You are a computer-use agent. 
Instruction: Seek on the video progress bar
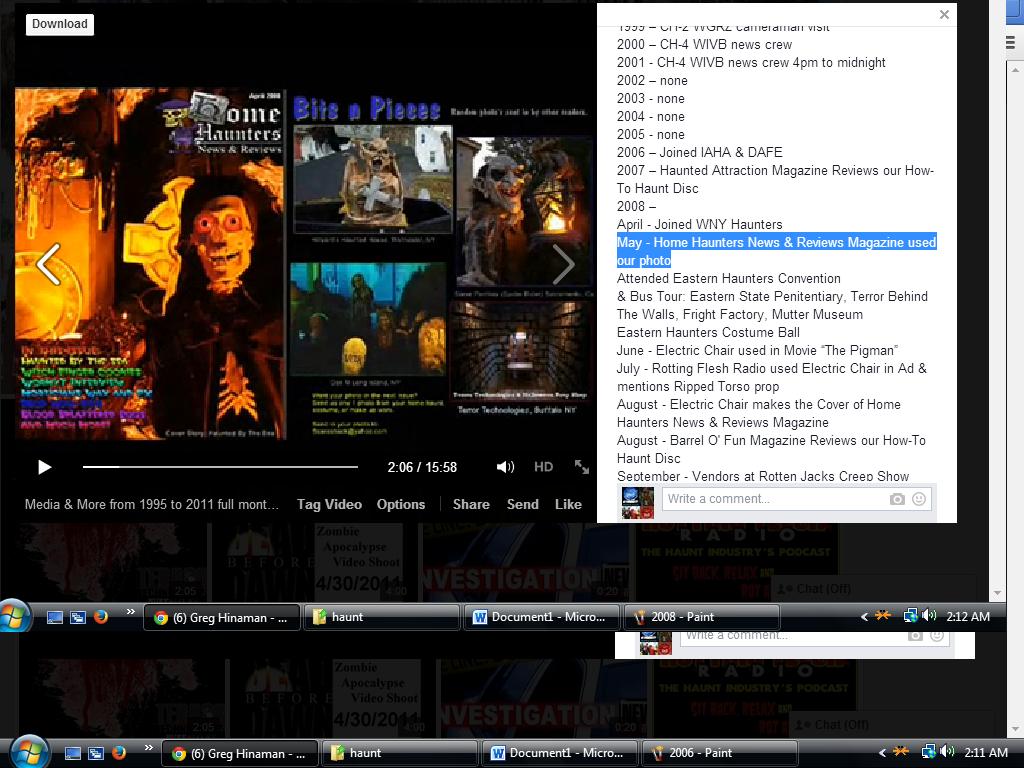[x=220, y=467]
